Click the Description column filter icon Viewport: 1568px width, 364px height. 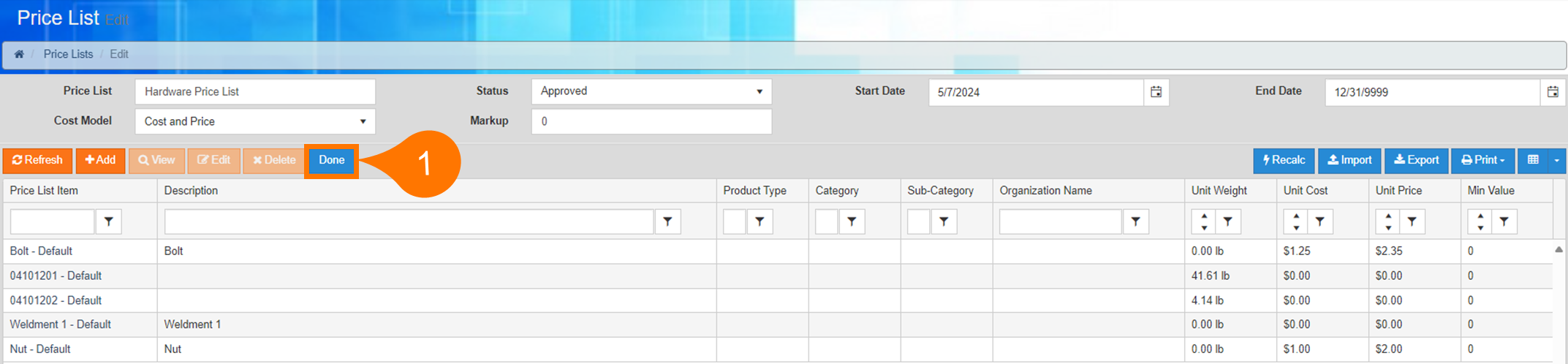tap(667, 221)
